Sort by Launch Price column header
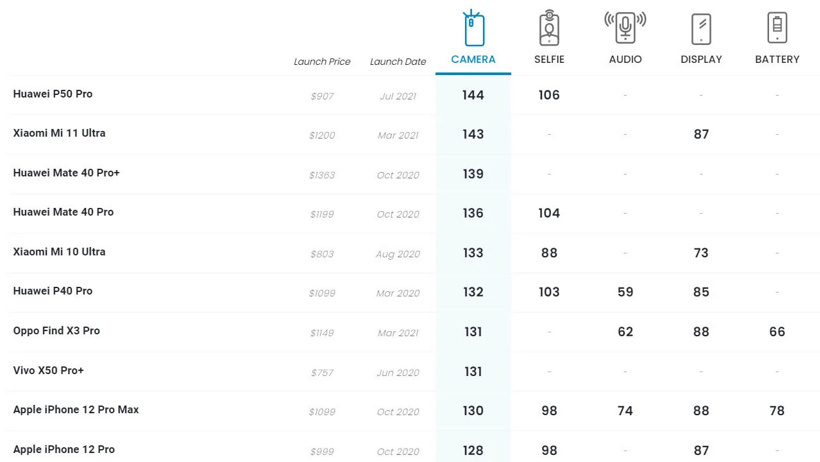This screenshot has height=462, width=820. (322, 62)
